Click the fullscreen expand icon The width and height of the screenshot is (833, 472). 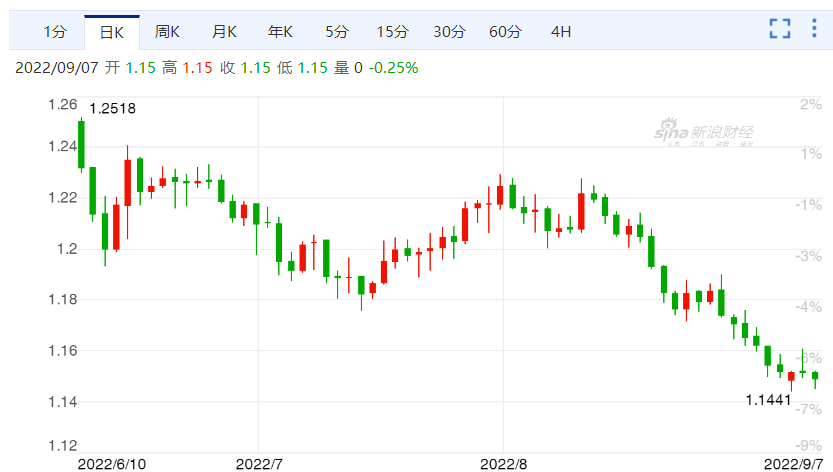[x=780, y=29]
